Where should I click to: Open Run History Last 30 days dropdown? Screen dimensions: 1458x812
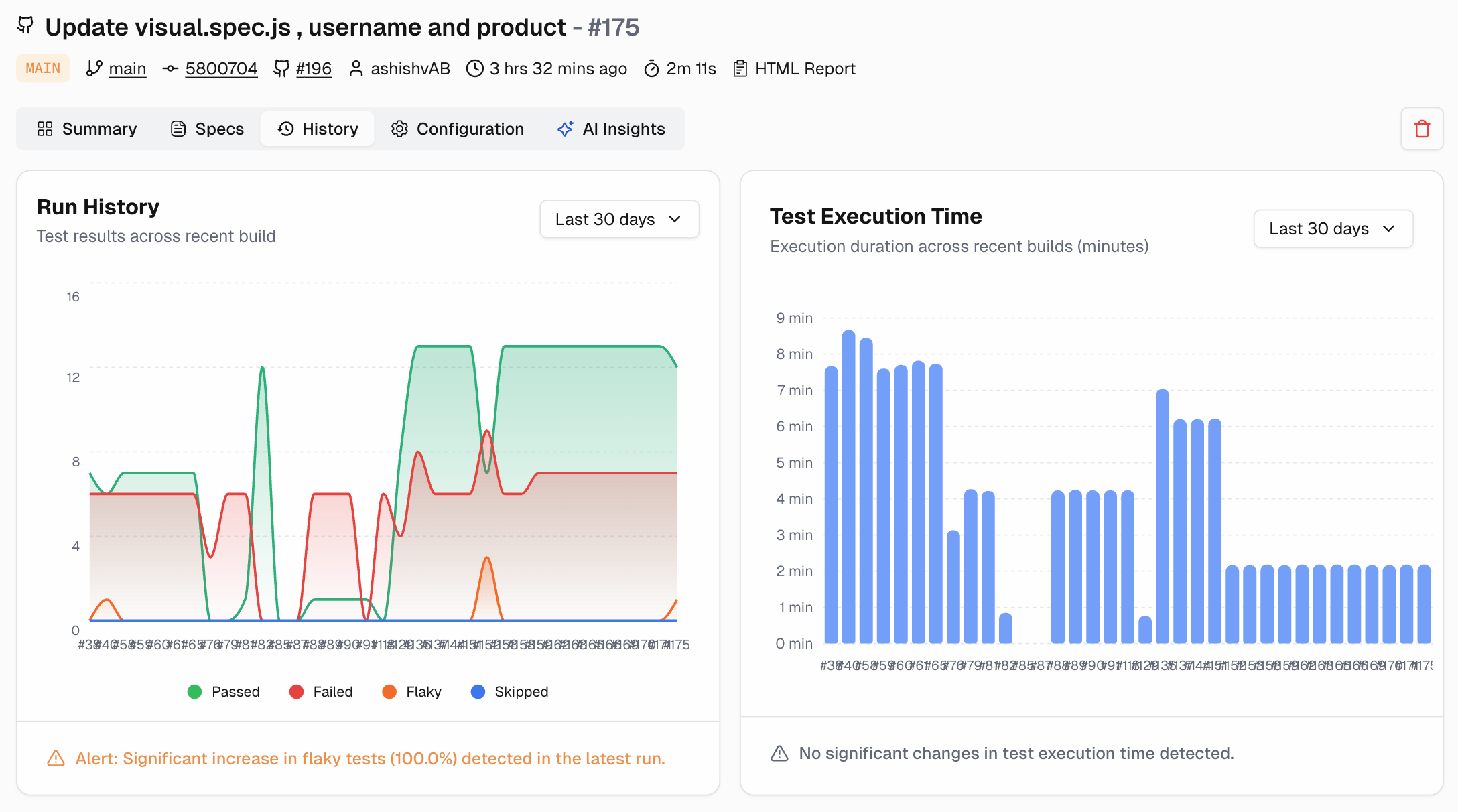click(619, 219)
